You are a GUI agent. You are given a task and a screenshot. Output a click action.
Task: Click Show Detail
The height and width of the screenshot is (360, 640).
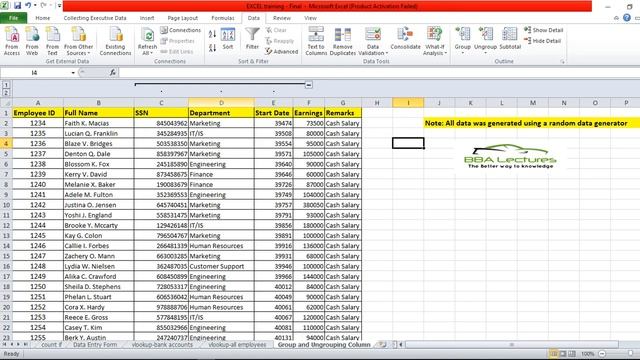click(544, 30)
